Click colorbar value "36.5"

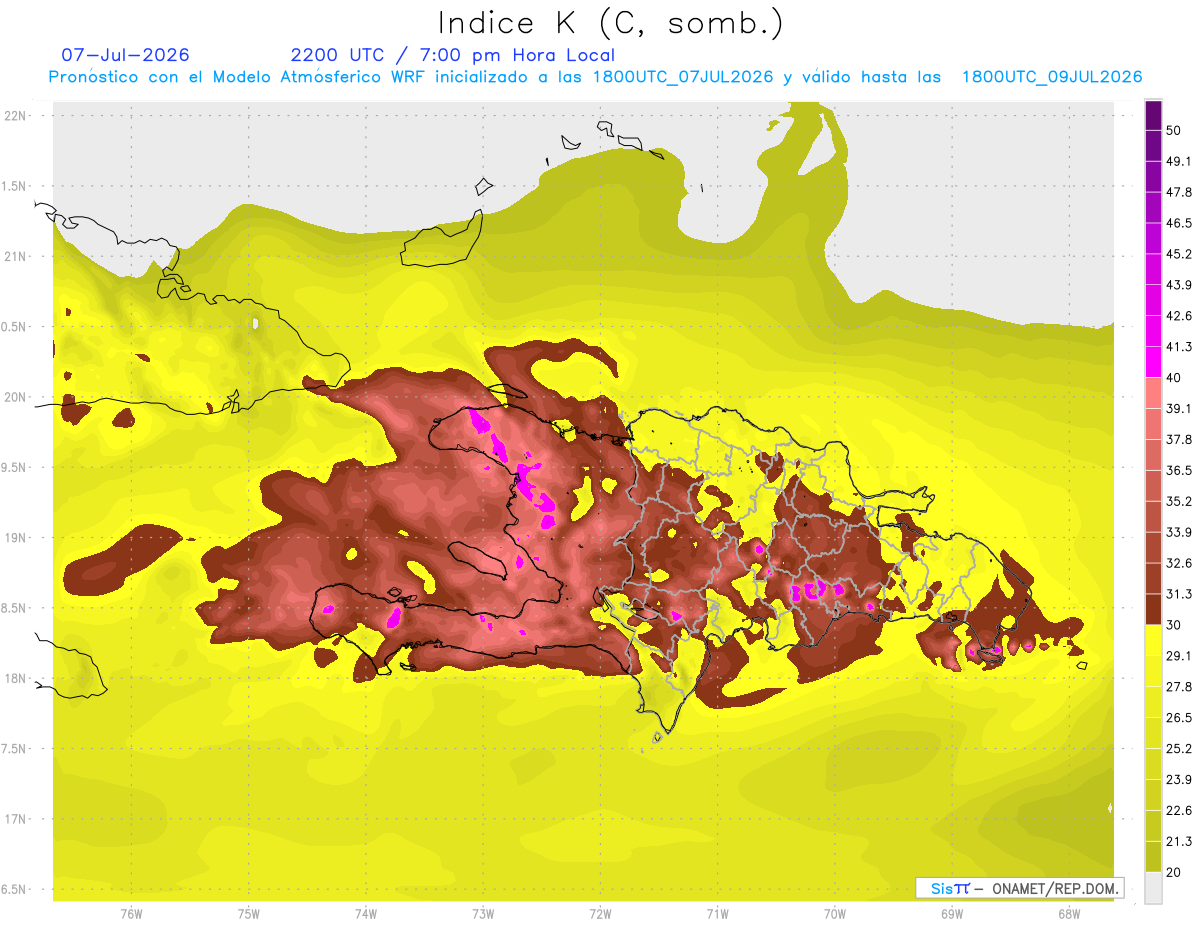1178,470
